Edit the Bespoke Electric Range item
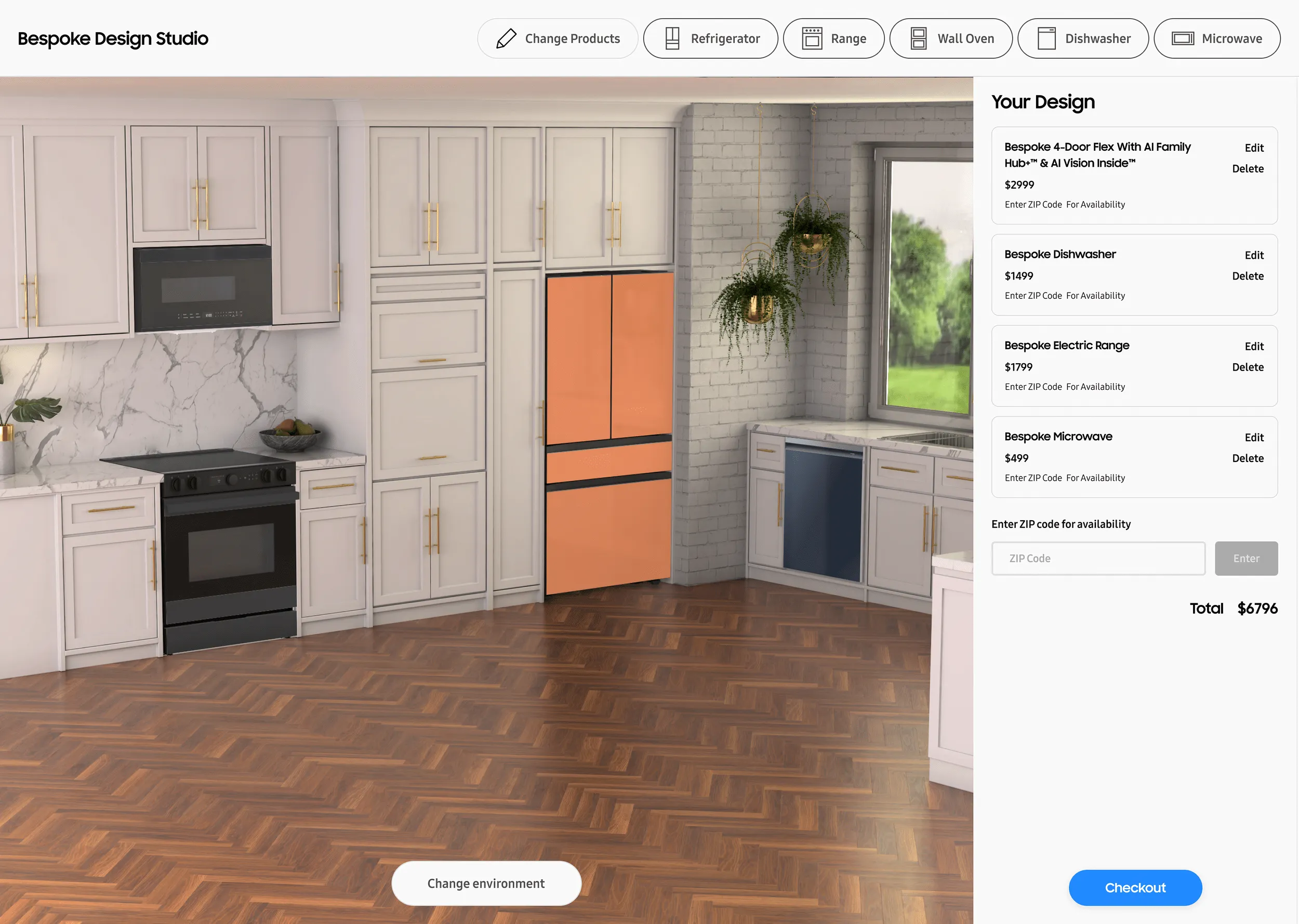The width and height of the screenshot is (1299, 924). click(x=1254, y=347)
